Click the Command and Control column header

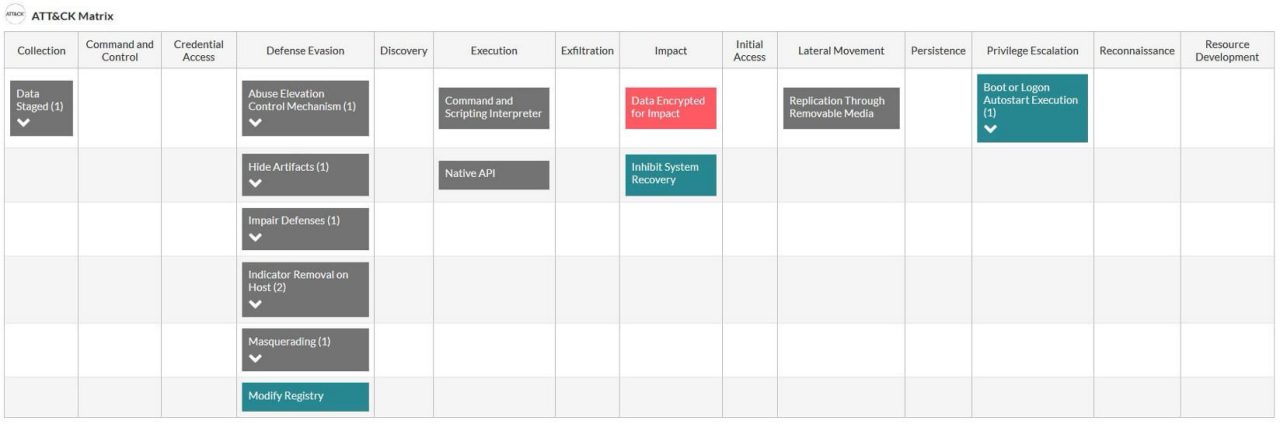click(120, 51)
